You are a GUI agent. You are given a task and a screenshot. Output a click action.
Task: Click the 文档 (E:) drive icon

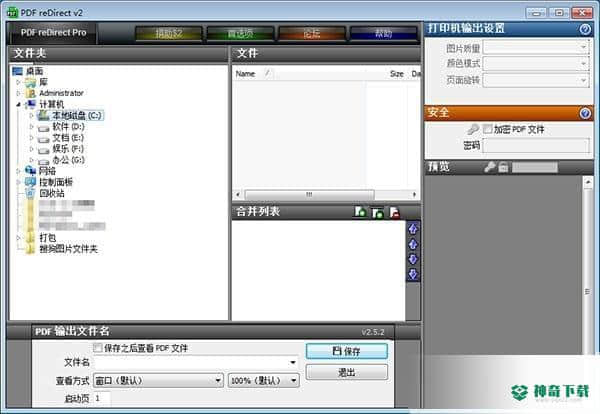(x=43, y=139)
